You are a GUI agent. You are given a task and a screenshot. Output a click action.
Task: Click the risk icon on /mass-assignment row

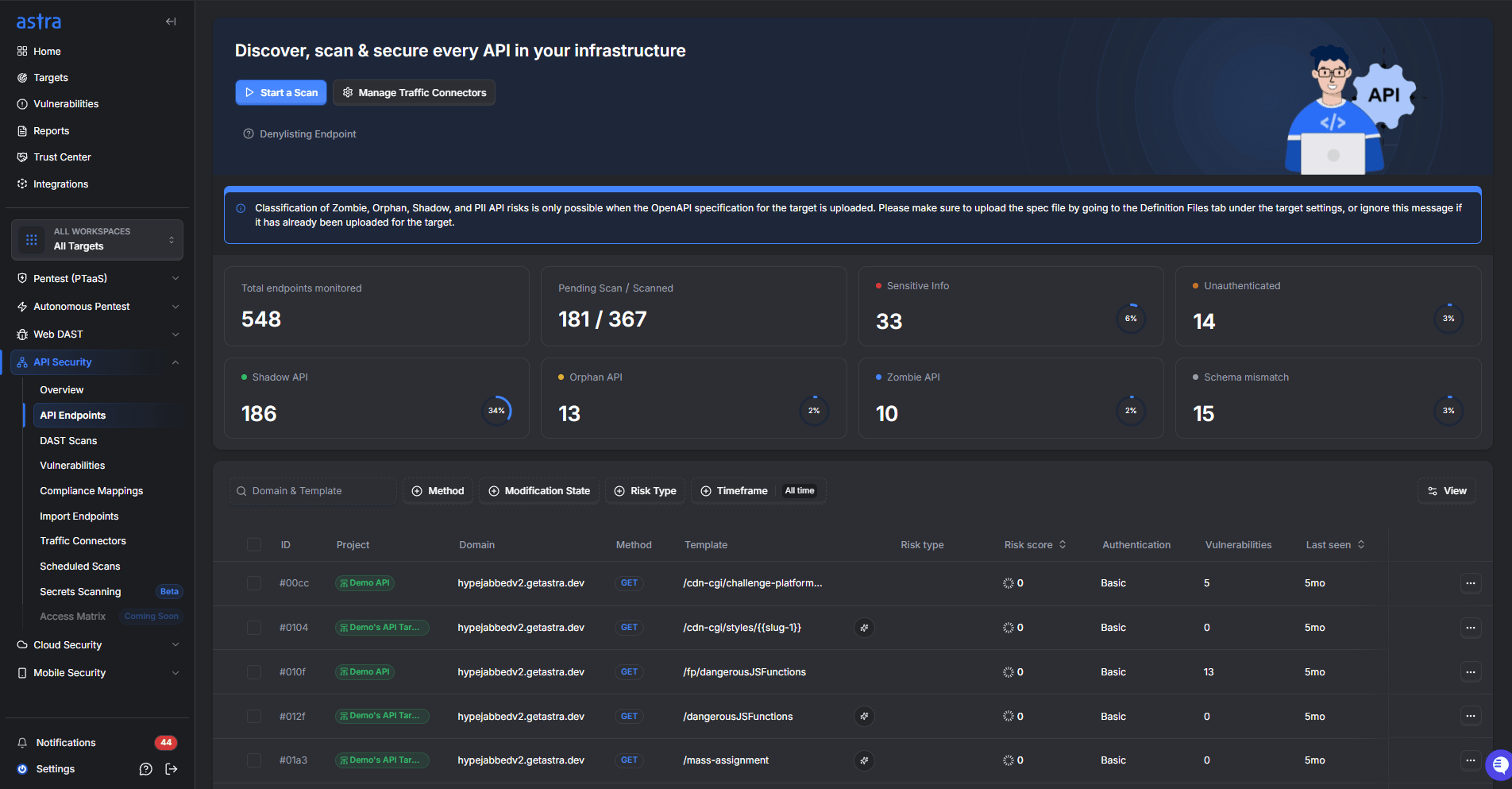[864, 760]
